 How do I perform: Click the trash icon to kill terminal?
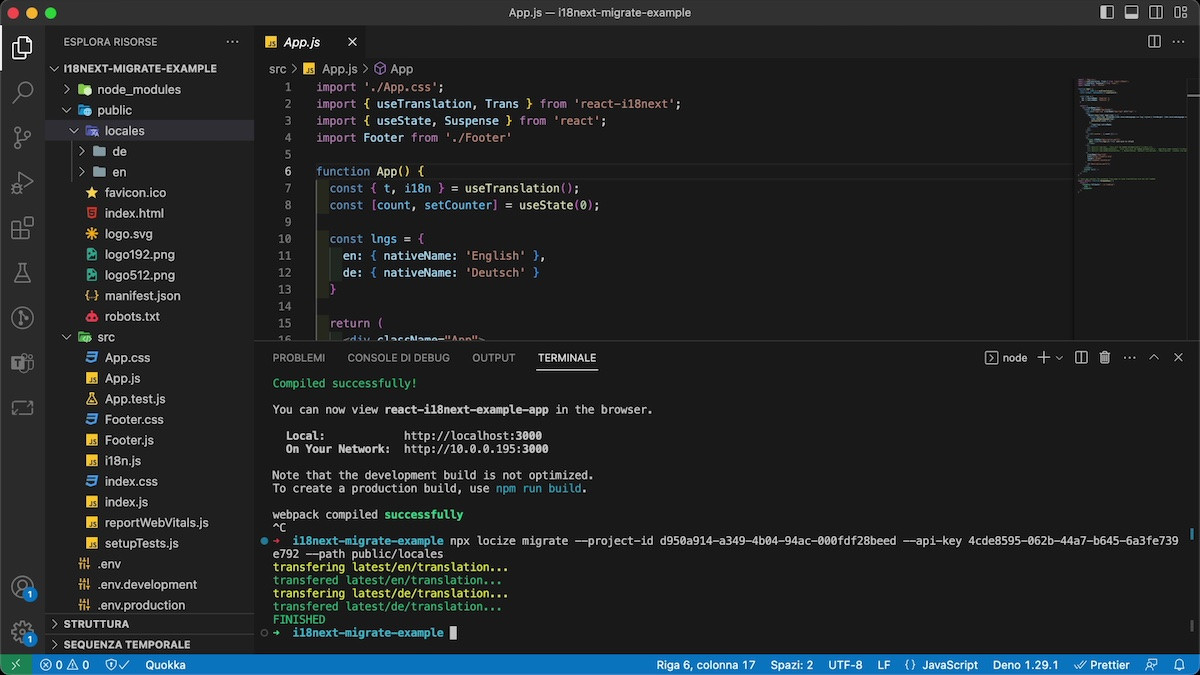(1105, 358)
